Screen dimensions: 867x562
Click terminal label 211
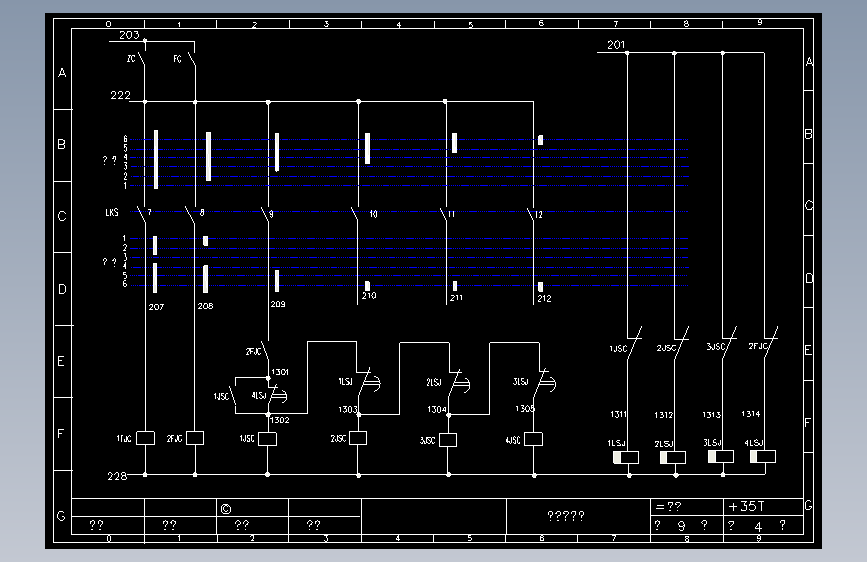pyautogui.click(x=456, y=298)
